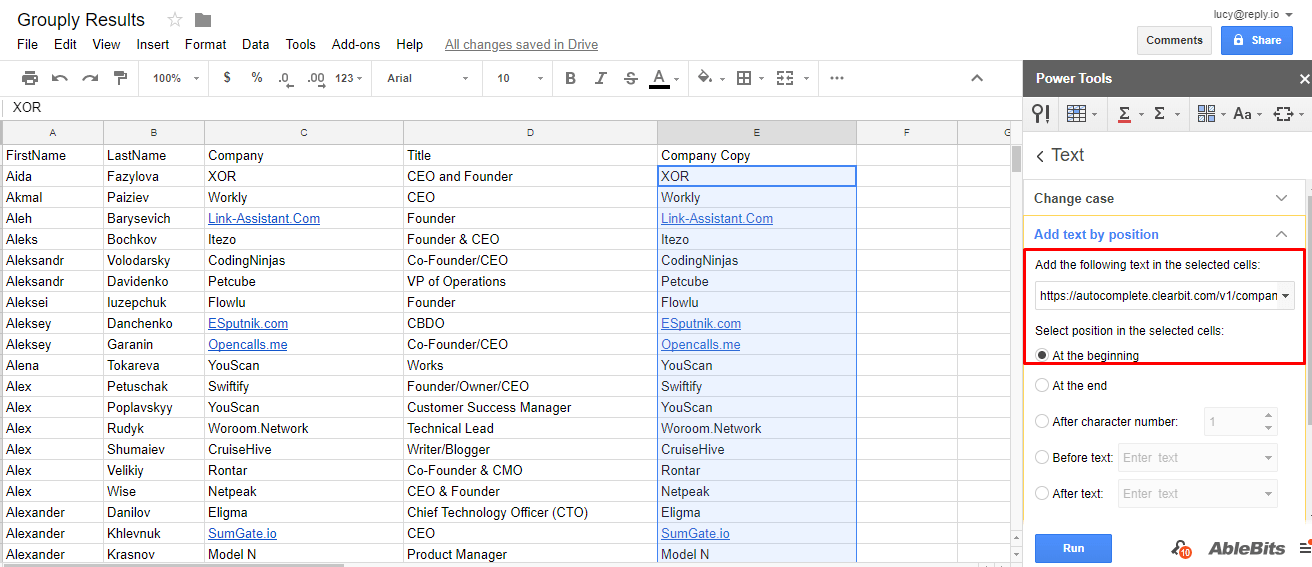The width and height of the screenshot is (1312, 567).
Task: Toggle italic formatting
Action: tap(600, 78)
